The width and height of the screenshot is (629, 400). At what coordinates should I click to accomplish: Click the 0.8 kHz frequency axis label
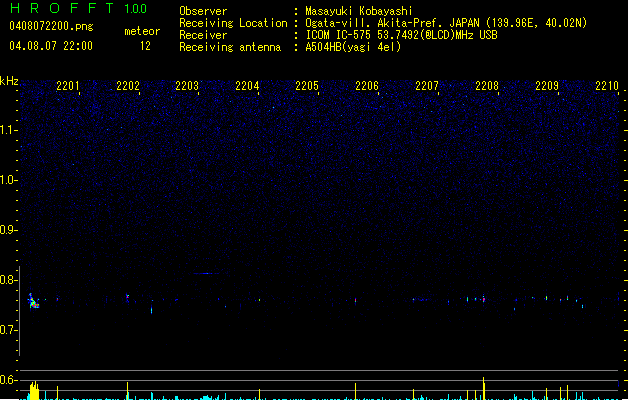coord(8,280)
